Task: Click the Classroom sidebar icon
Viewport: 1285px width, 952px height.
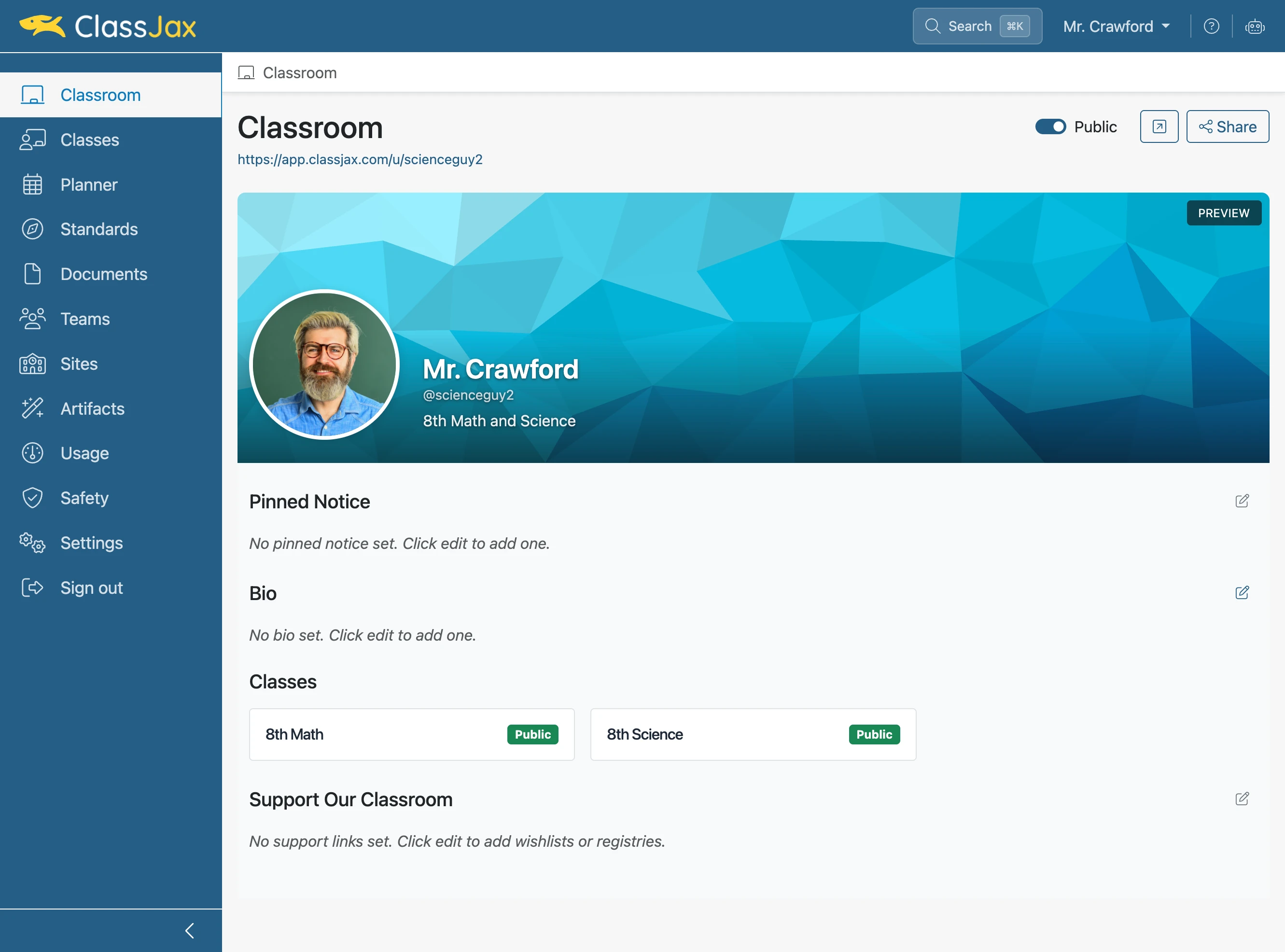Action: tap(32, 95)
